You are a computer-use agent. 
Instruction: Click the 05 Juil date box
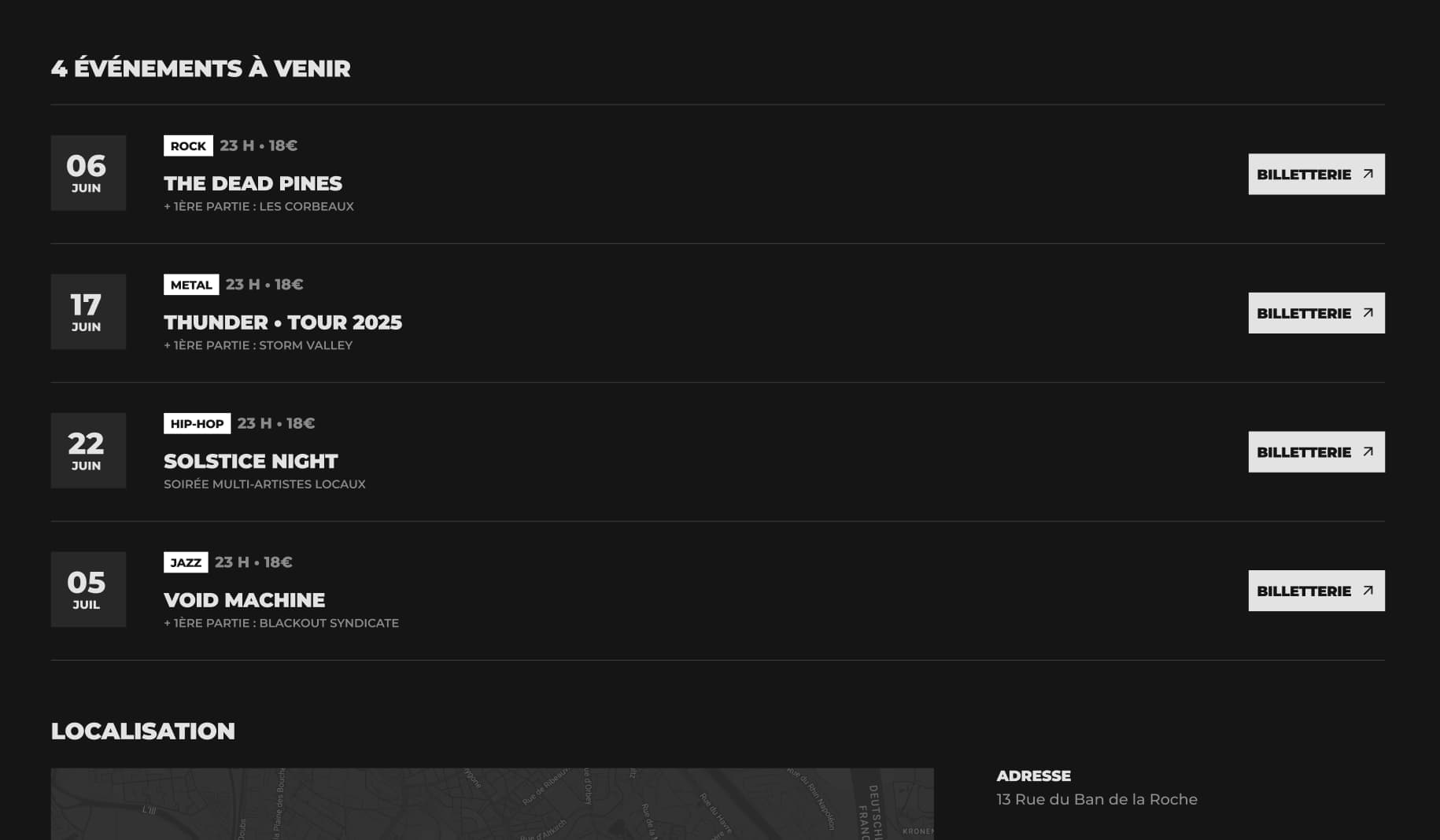(88, 589)
